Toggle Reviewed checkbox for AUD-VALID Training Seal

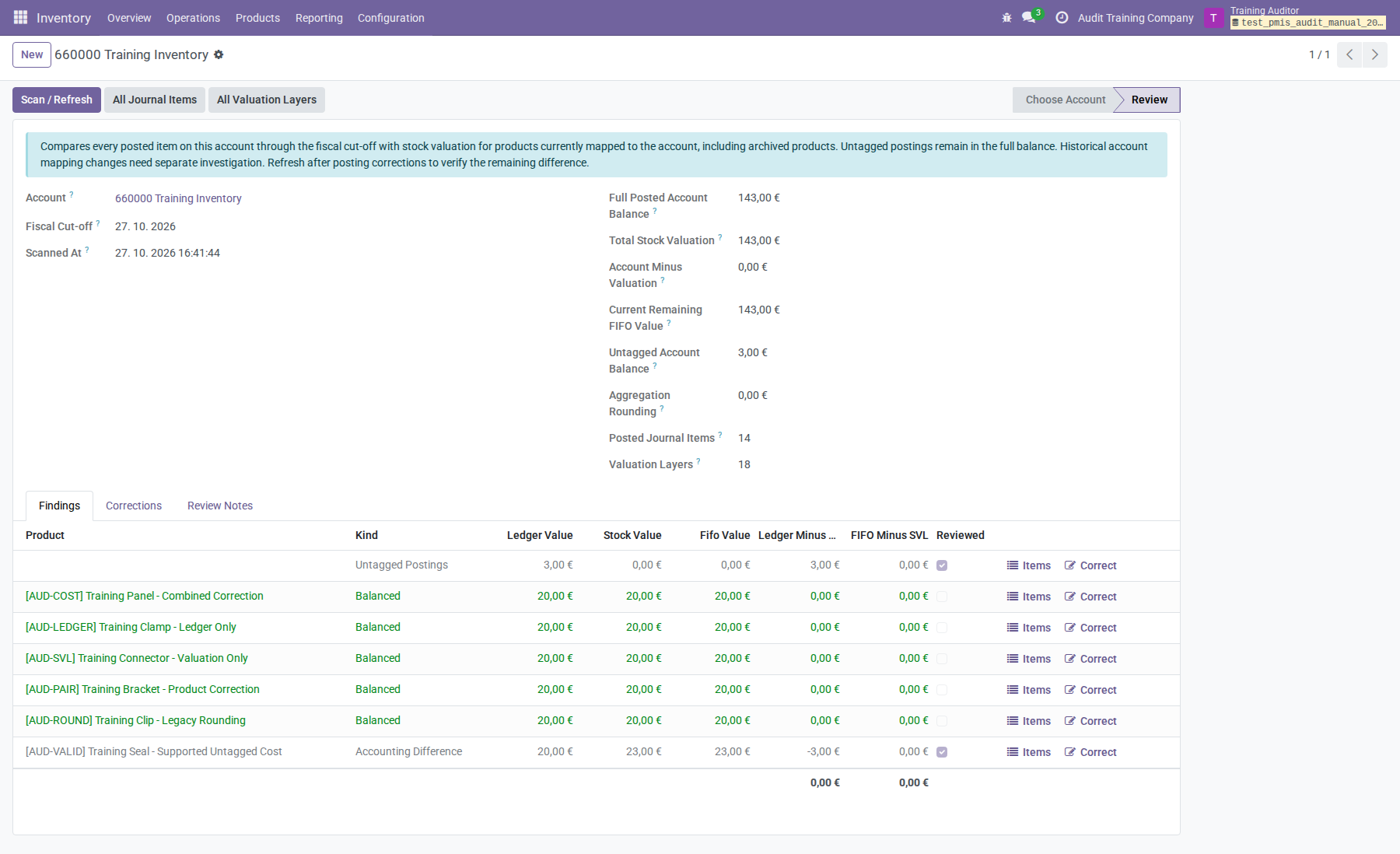point(942,752)
